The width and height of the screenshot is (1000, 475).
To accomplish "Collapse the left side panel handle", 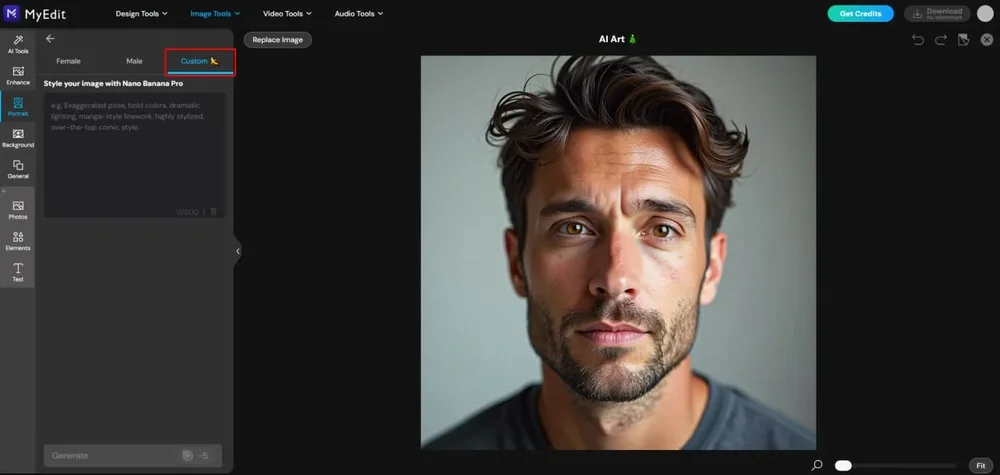I will [x=237, y=251].
